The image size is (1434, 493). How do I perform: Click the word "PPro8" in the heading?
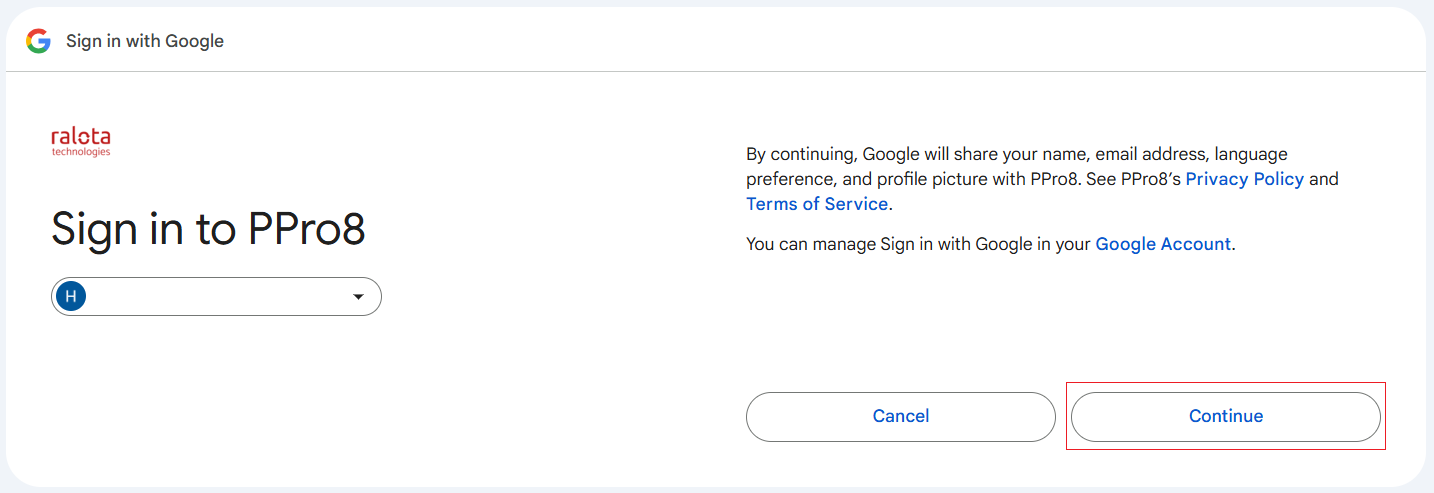(x=305, y=229)
